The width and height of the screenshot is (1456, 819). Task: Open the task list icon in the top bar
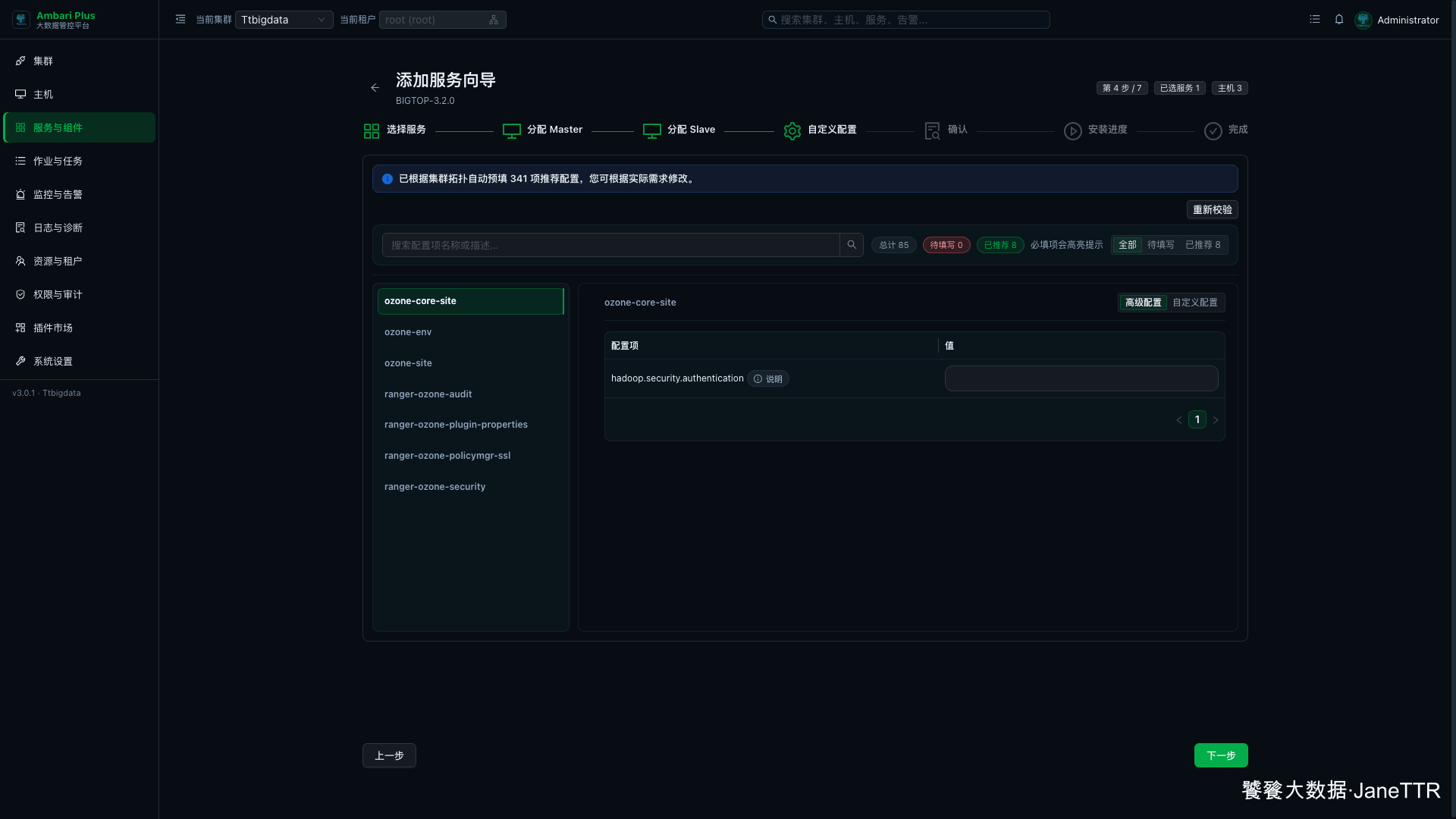pyautogui.click(x=1315, y=20)
